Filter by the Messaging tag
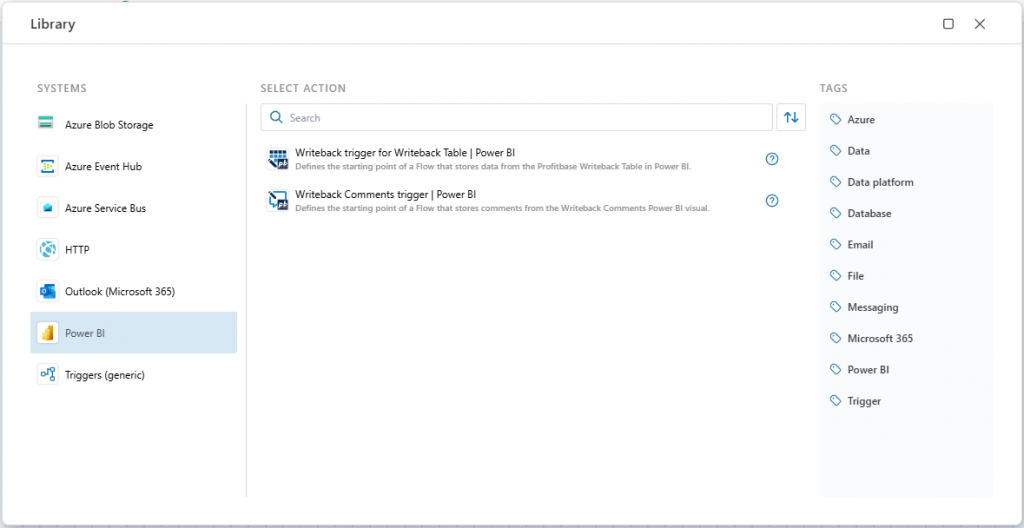Image resolution: width=1024 pixels, height=528 pixels. pos(872,307)
